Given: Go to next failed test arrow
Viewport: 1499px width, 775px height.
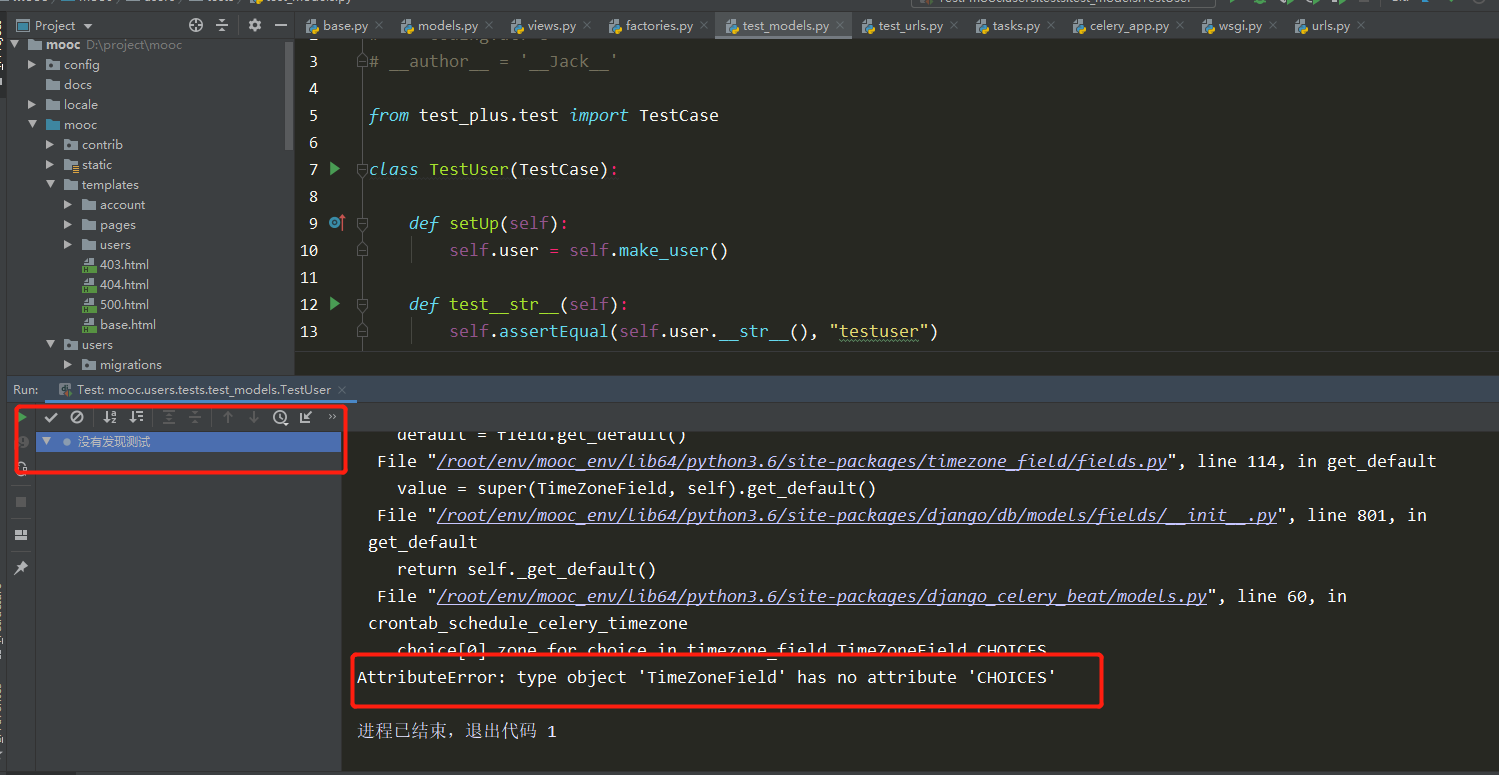Looking at the screenshot, I should pyautogui.click(x=254, y=417).
